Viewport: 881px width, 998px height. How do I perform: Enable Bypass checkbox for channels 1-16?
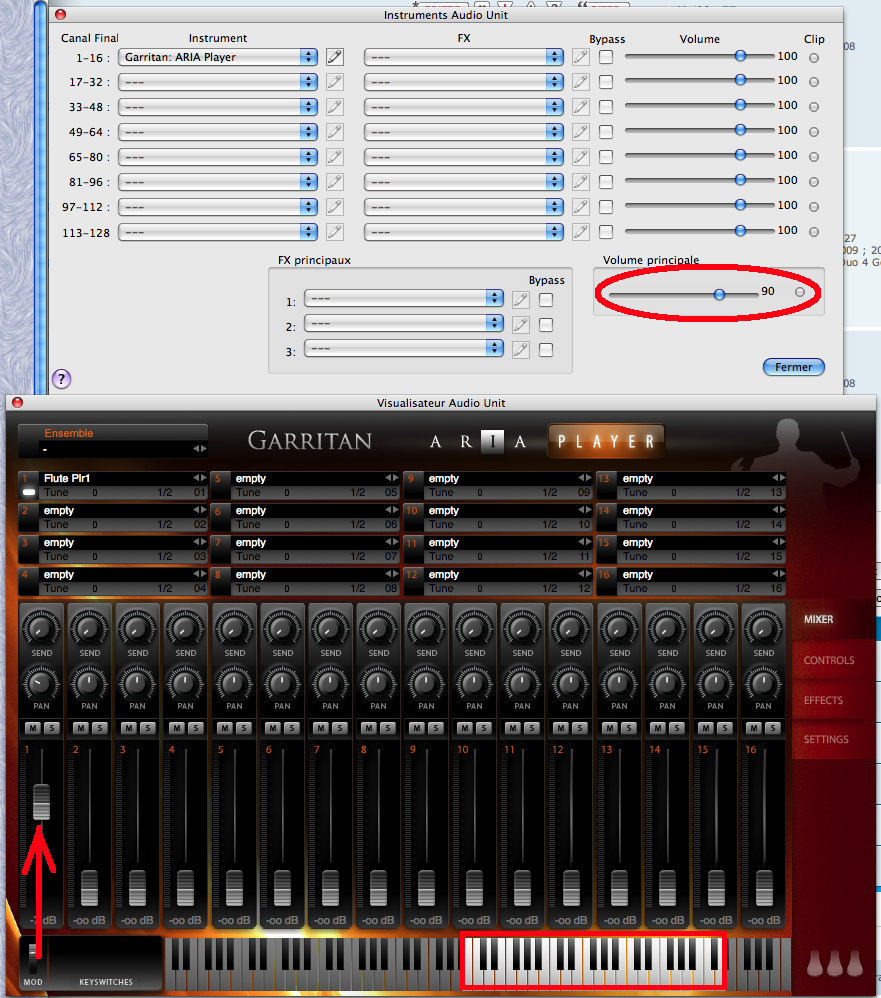click(606, 57)
